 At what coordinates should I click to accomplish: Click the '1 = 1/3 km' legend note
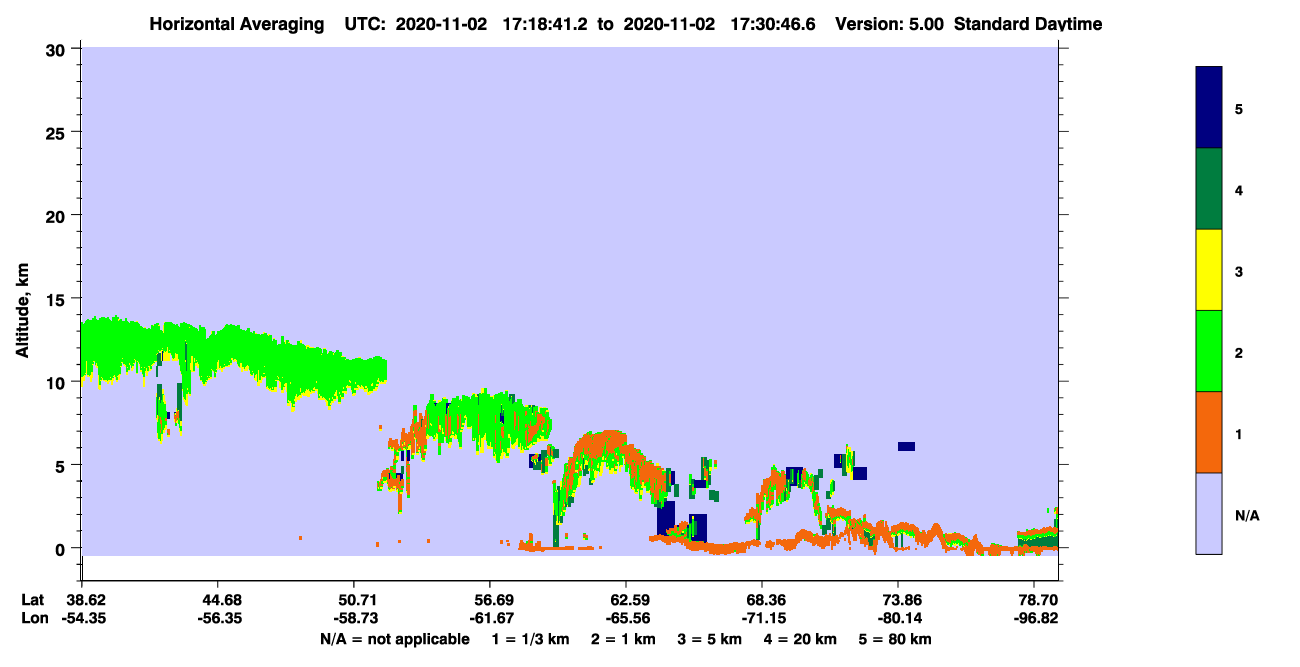[x=531, y=639]
